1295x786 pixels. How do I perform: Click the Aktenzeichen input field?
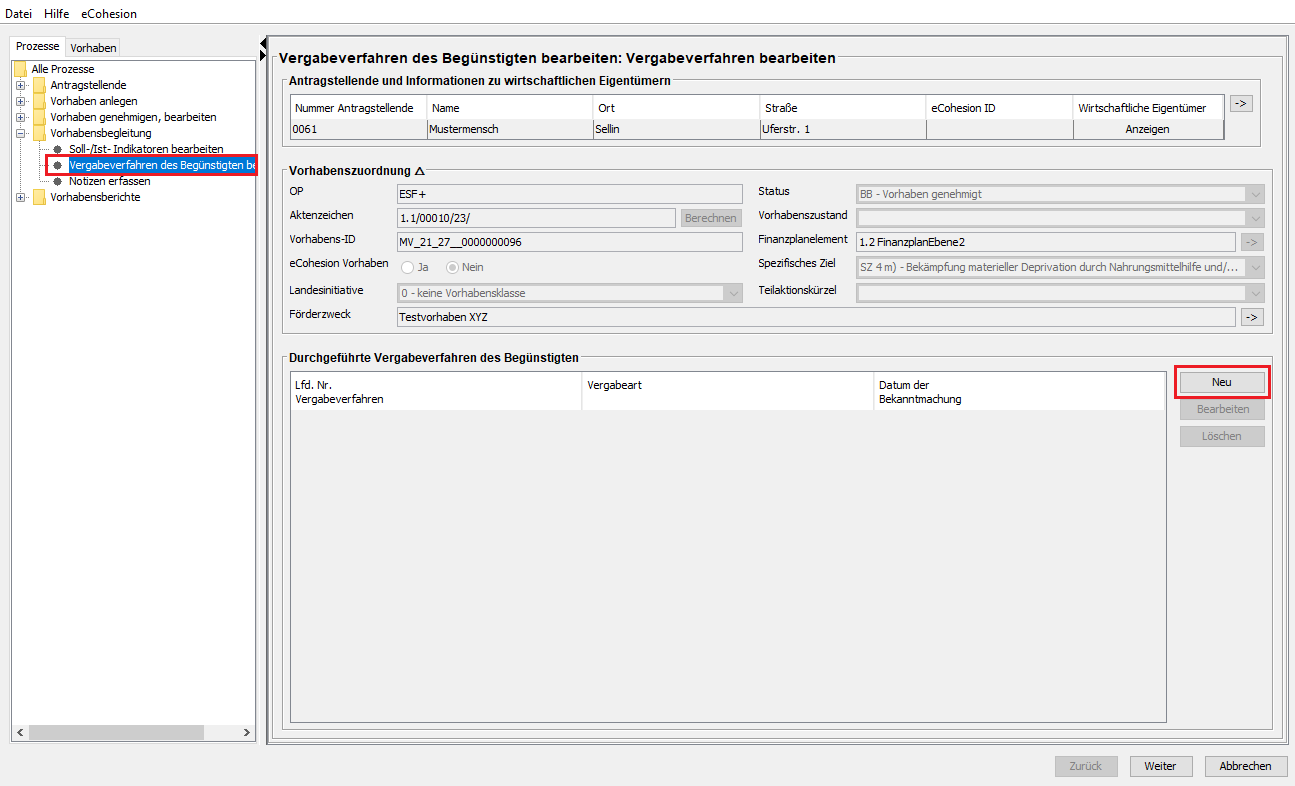point(536,218)
